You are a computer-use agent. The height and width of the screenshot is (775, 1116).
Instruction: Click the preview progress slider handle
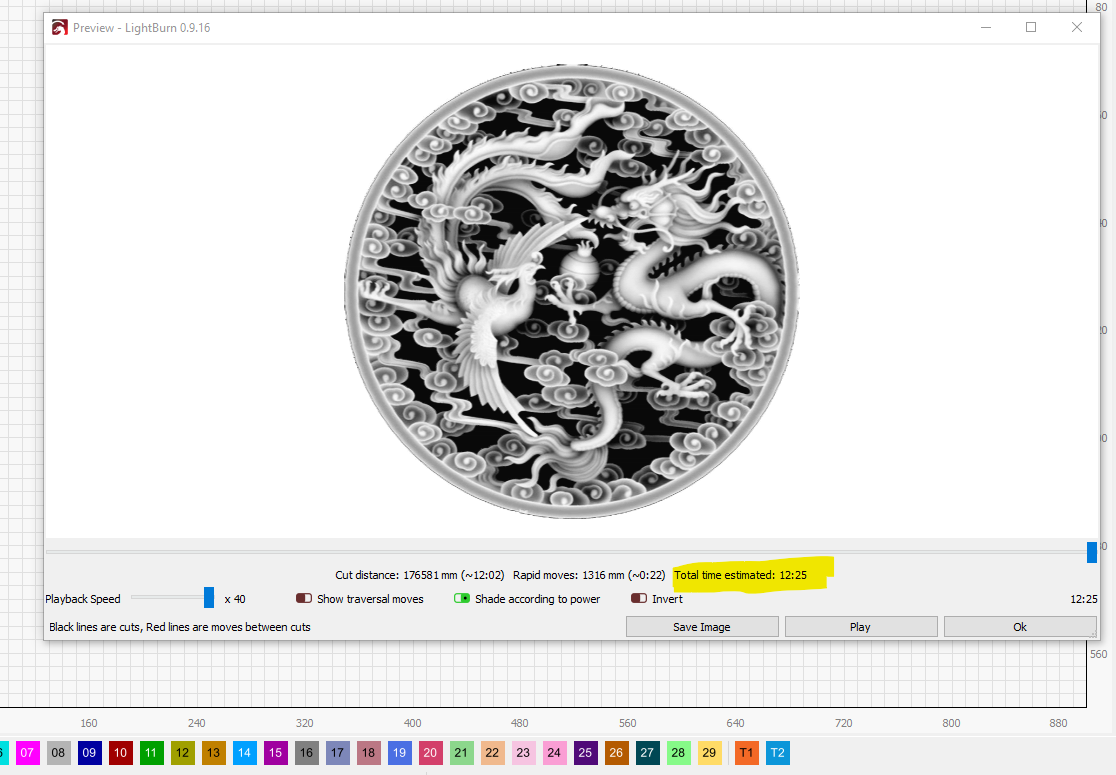pyautogui.click(x=1092, y=552)
